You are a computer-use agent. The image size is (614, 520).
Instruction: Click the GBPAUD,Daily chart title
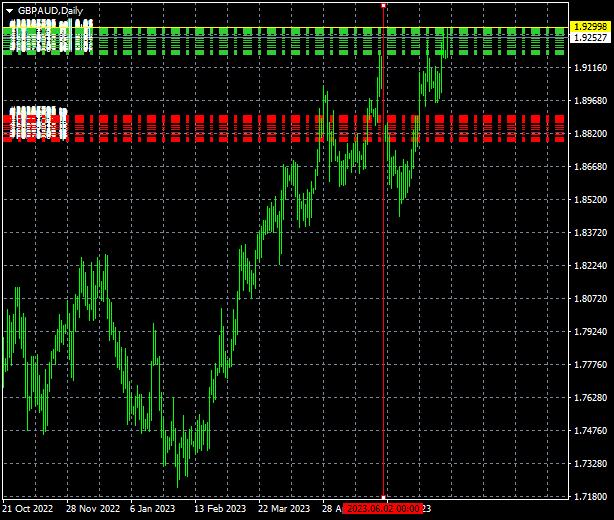click(x=50, y=11)
